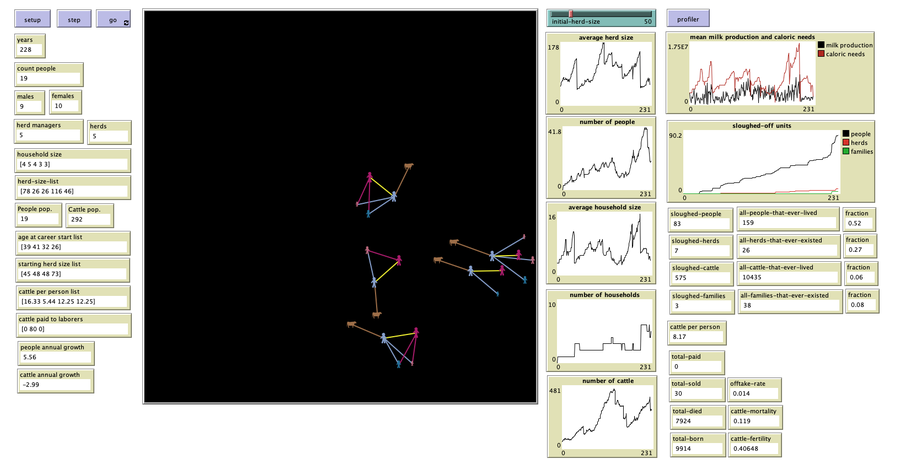The image size is (900, 475).
Task: Select the count people monitor
Action: click(49, 75)
